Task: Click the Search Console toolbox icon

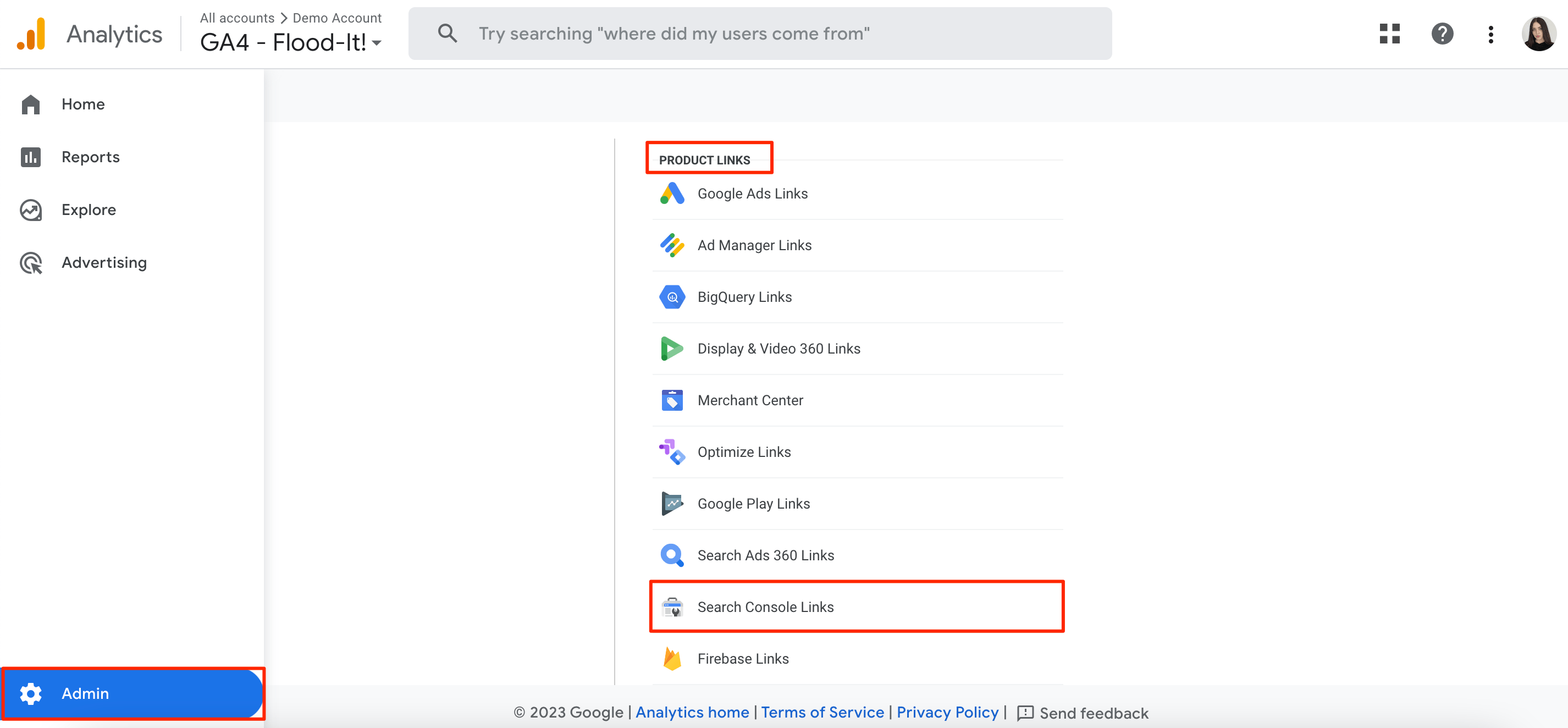Action: (672, 608)
